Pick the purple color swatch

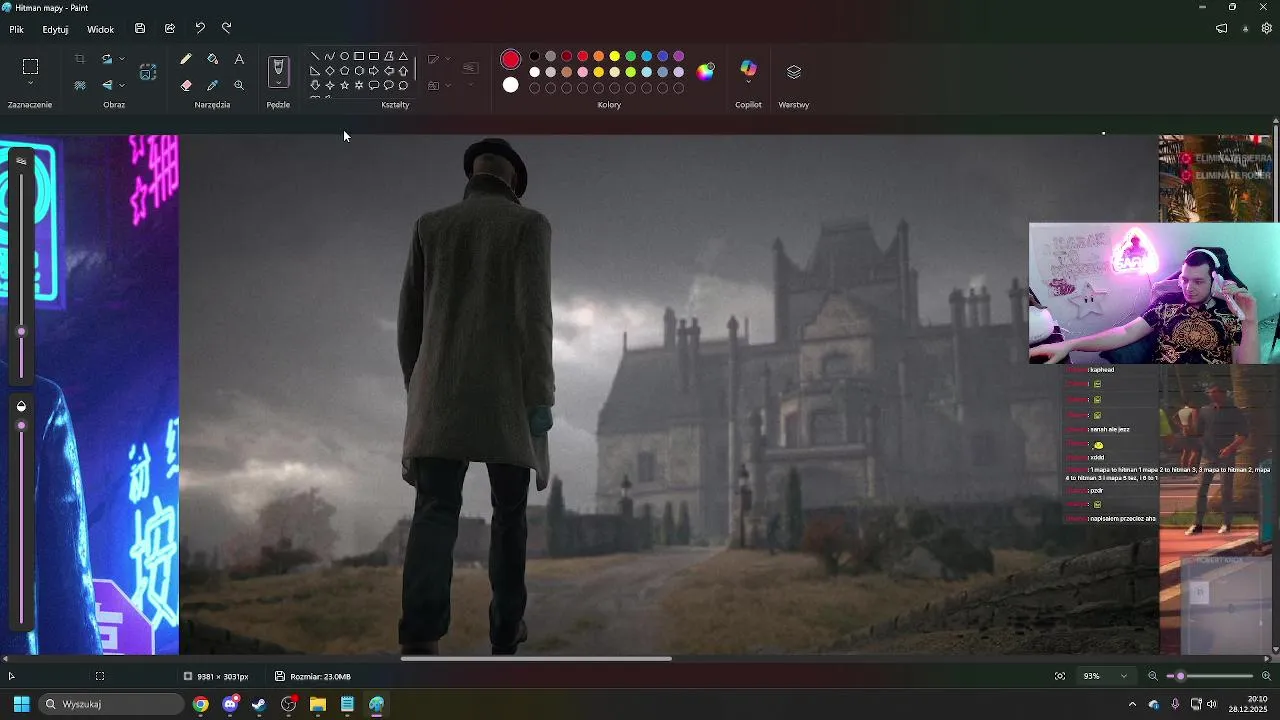click(679, 56)
